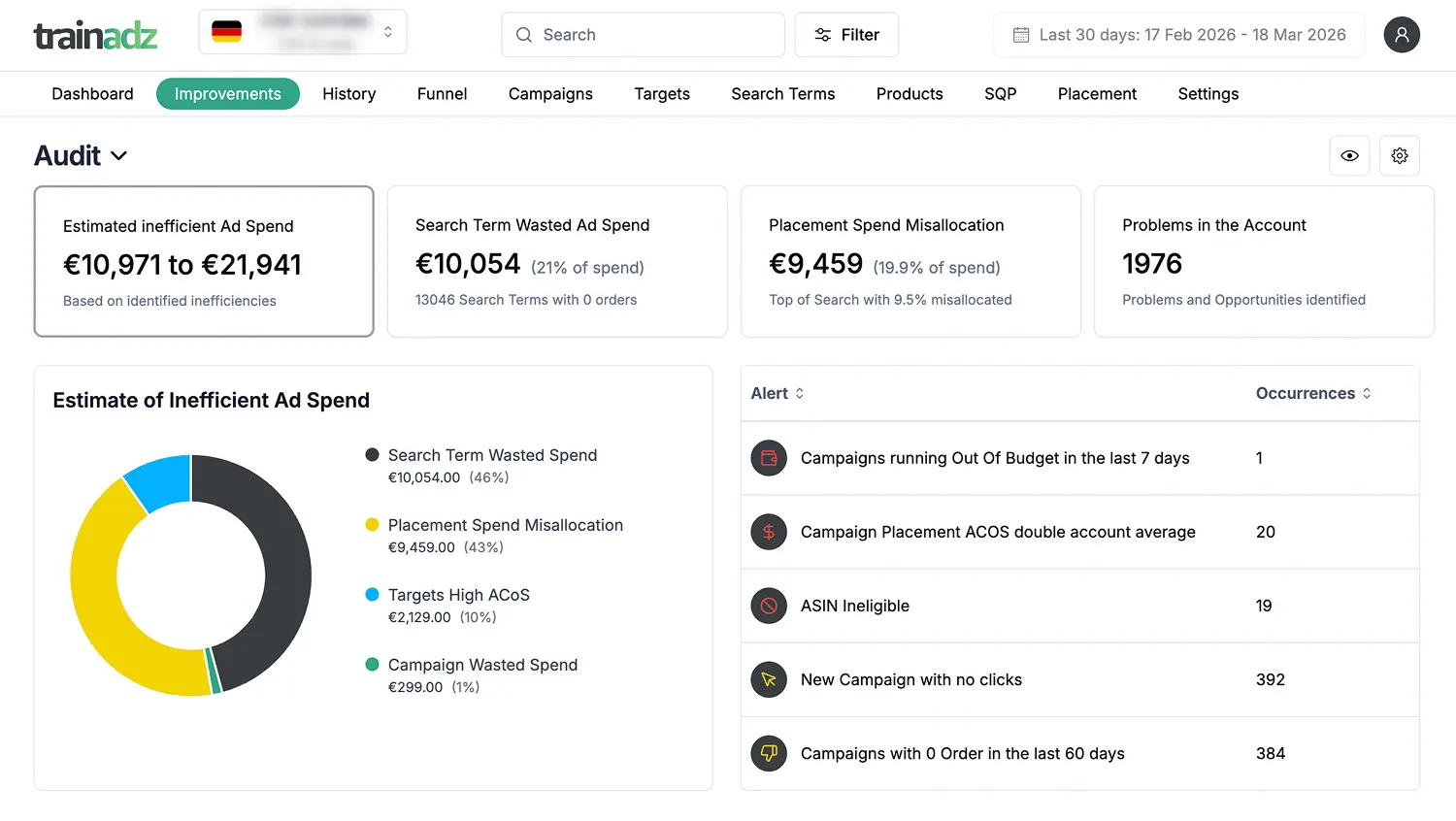Click the dollar icon beside Placement ACOS alert

768,532
